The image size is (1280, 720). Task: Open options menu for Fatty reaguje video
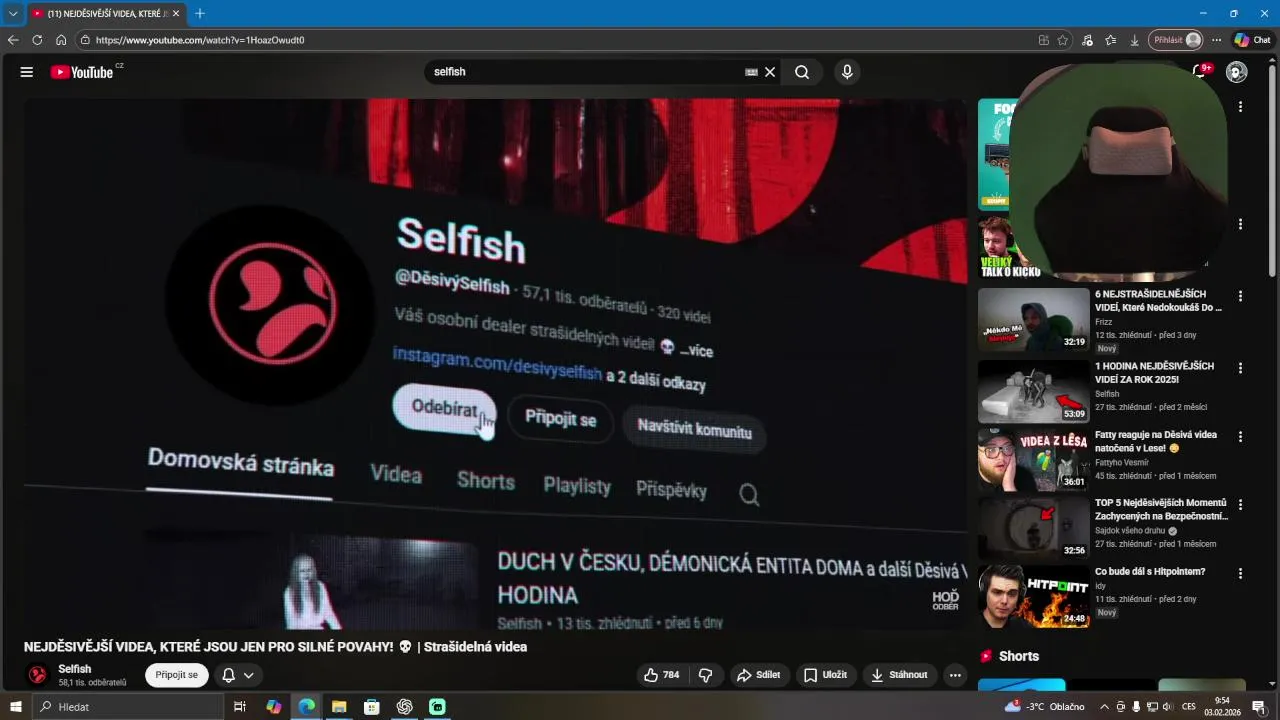[x=1240, y=437]
